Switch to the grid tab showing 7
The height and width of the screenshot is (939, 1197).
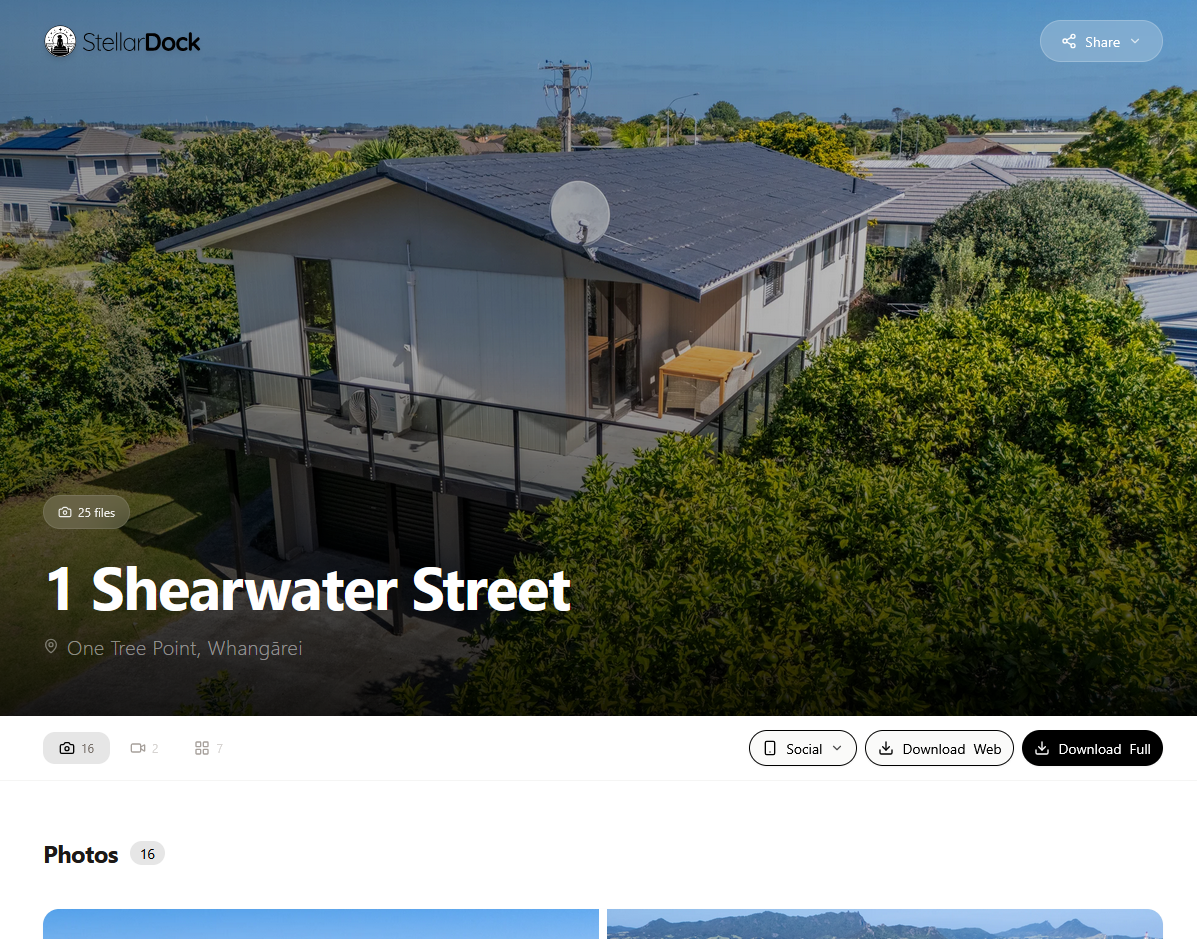point(208,748)
